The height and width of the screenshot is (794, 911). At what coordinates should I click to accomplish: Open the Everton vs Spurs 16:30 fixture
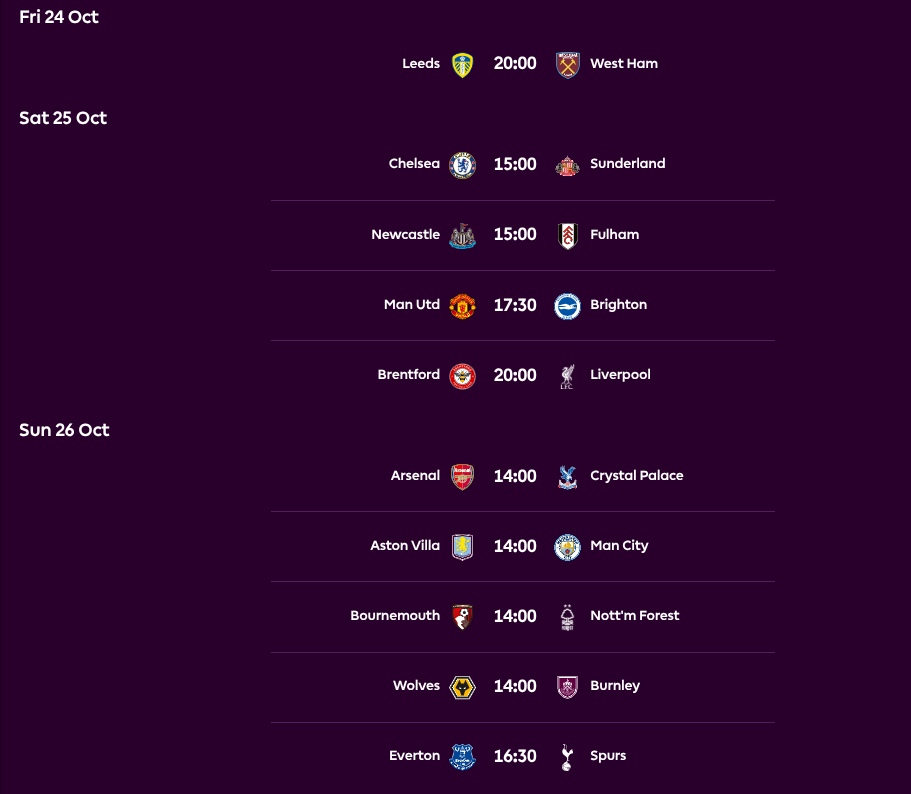click(x=515, y=756)
